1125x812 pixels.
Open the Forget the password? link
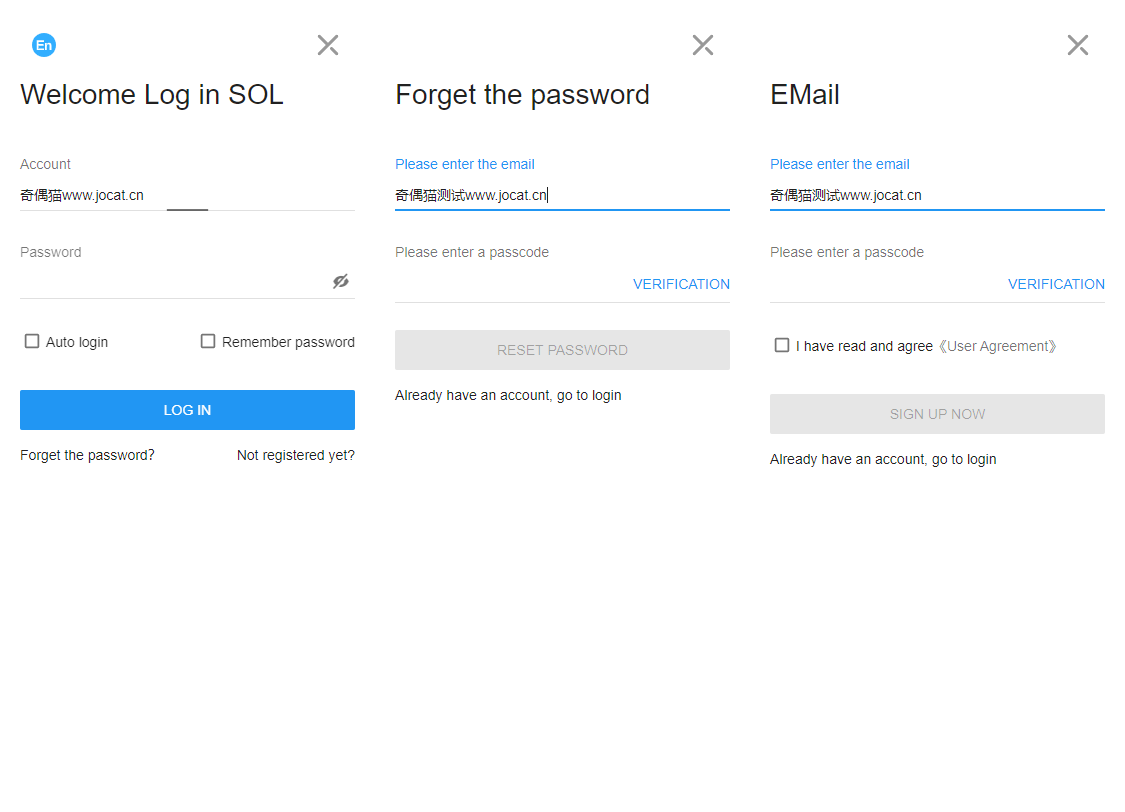tap(88, 455)
